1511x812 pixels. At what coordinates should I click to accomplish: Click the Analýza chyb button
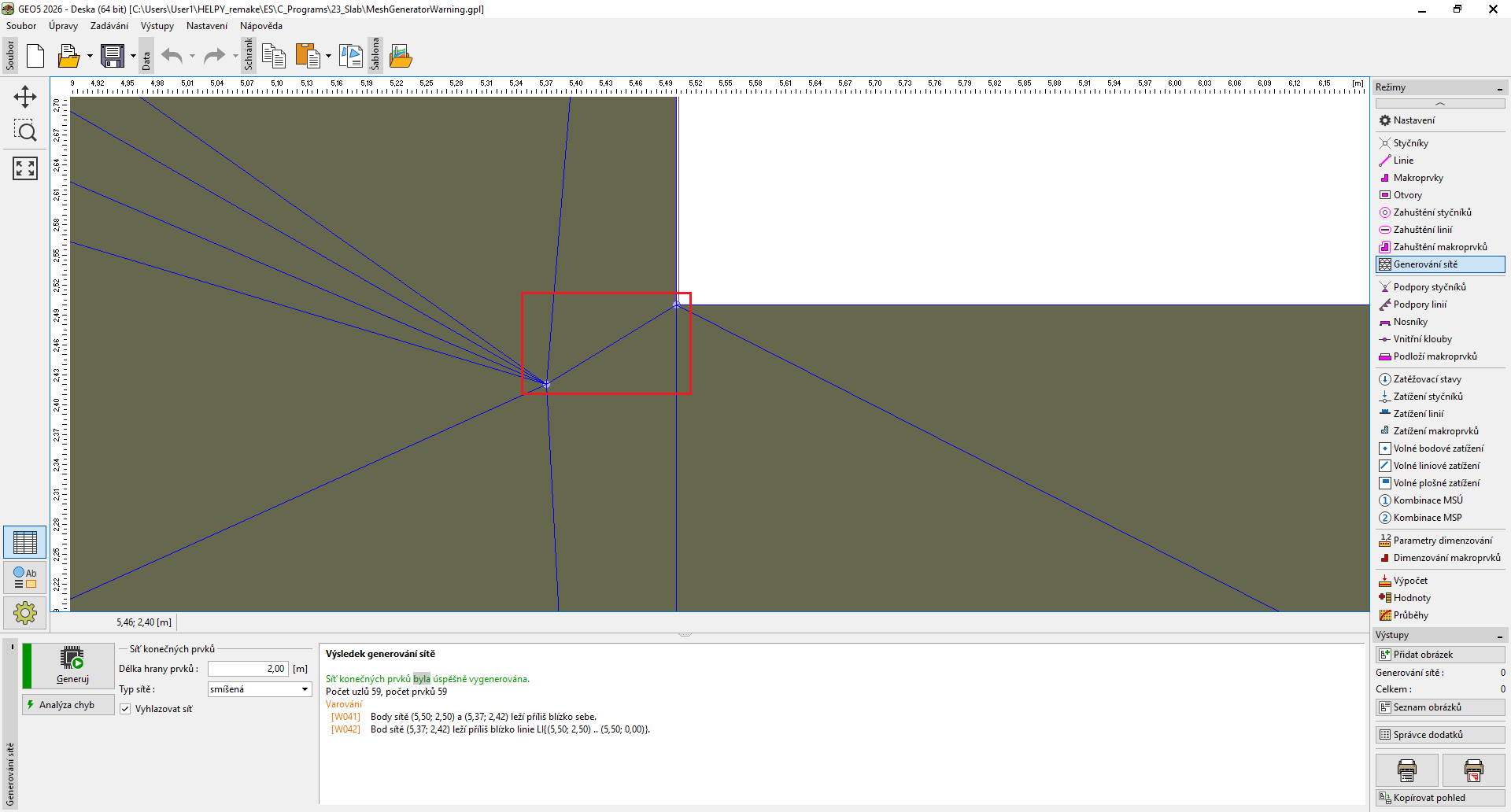(x=67, y=705)
